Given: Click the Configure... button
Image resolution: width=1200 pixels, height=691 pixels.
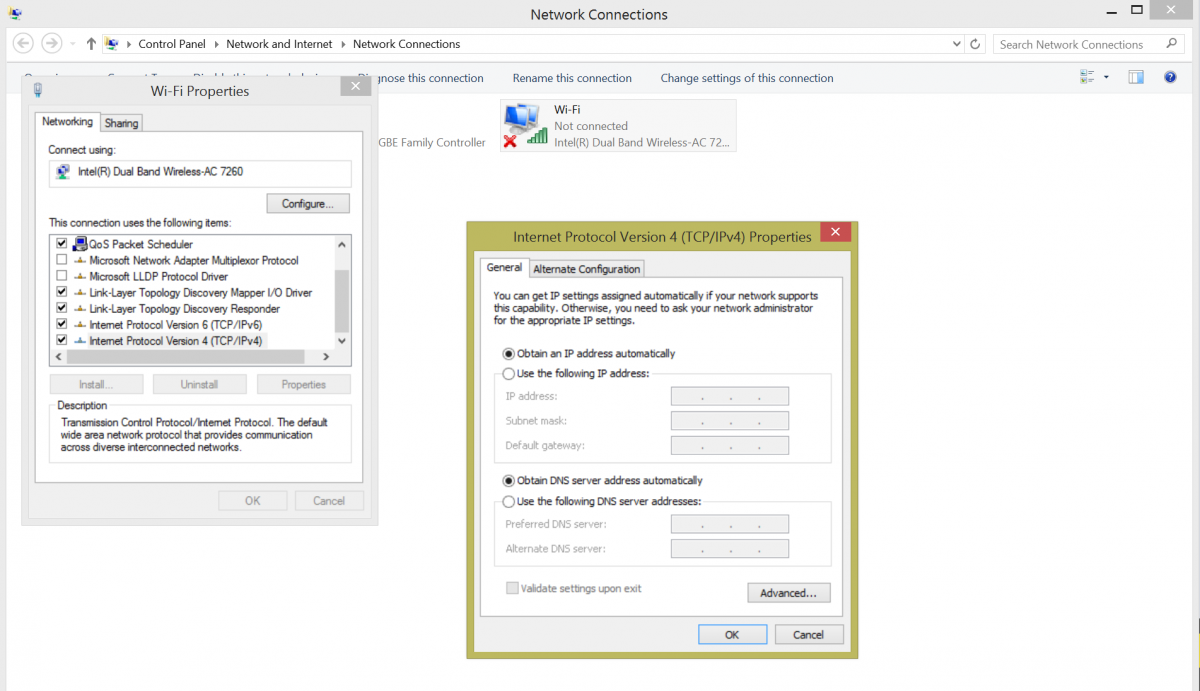Looking at the screenshot, I should pos(308,203).
